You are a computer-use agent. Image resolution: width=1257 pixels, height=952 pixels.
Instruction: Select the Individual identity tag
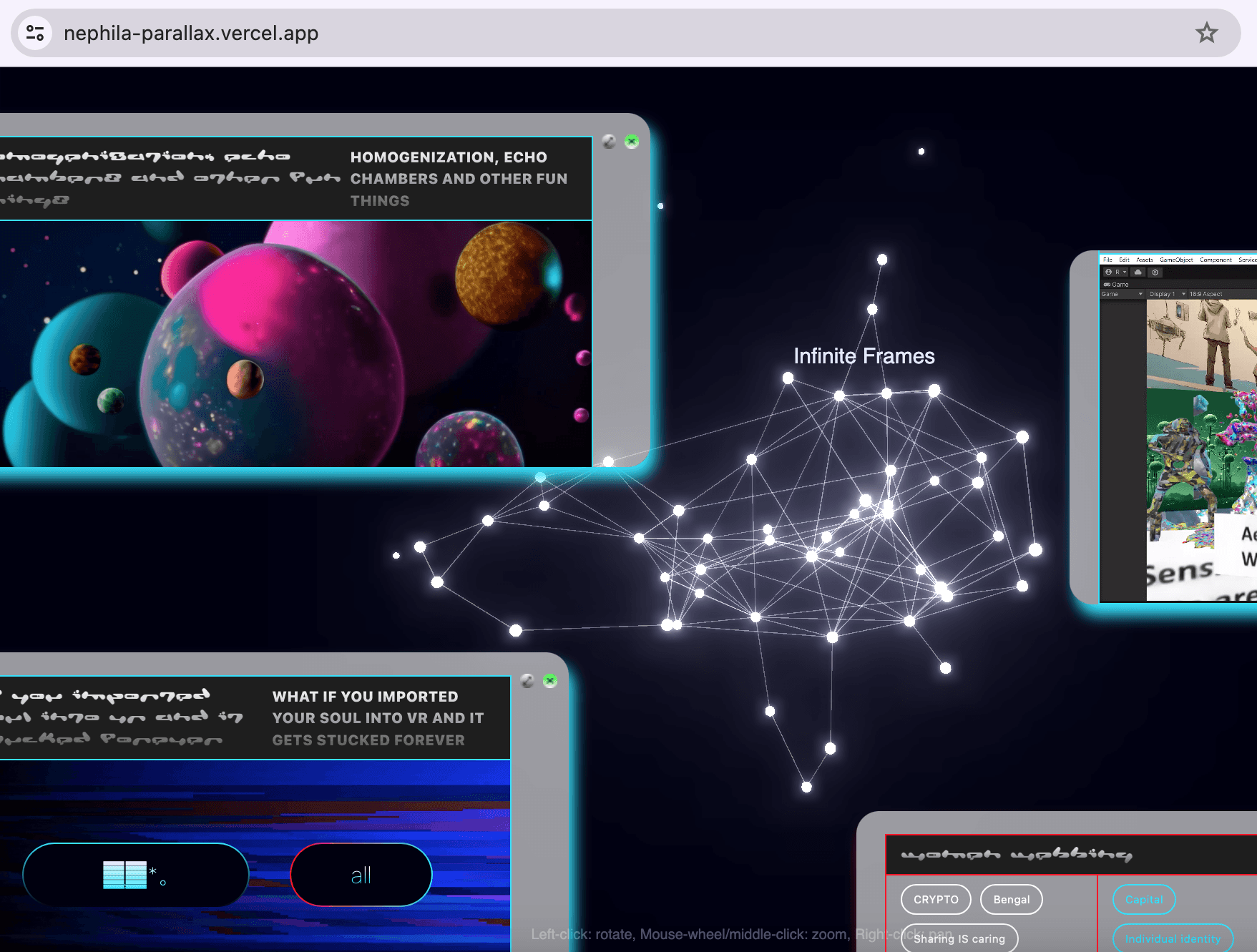click(x=1173, y=939)
